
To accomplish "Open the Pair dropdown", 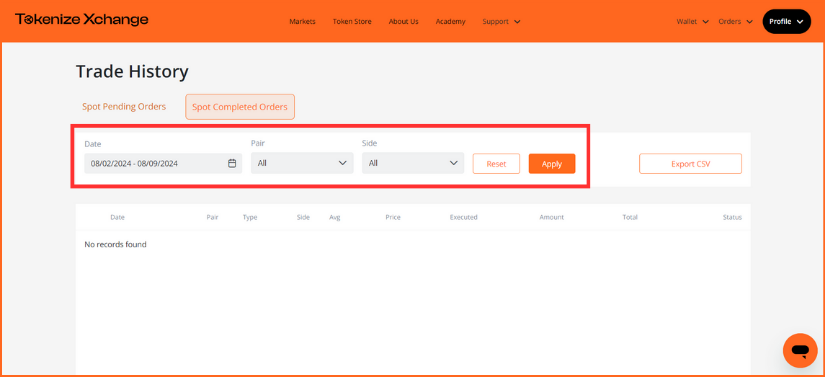I will tap(302, 163).
